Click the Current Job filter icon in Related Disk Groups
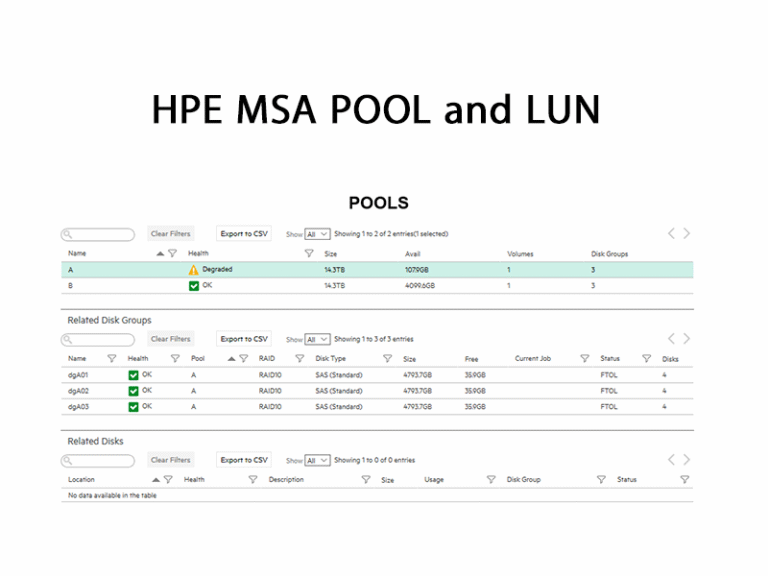The image size is (768, 576). [x=585, y=359]
